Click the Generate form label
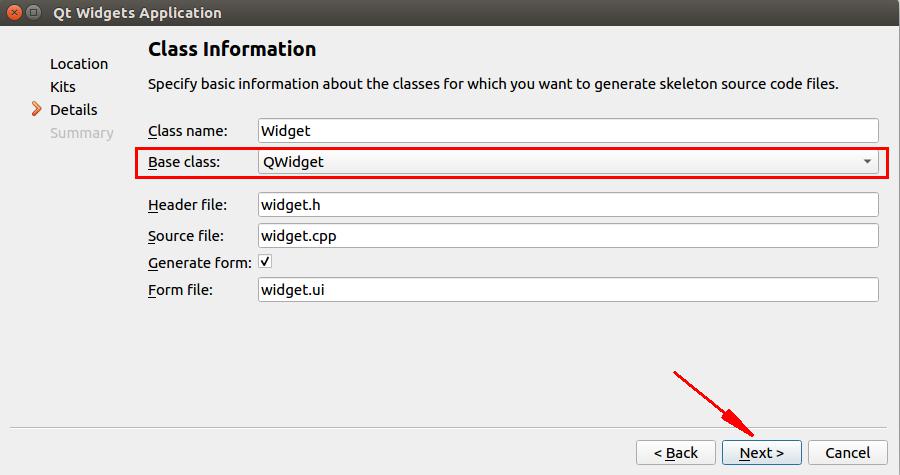Viewport: 900px width, 475px height. click(200, 263)
